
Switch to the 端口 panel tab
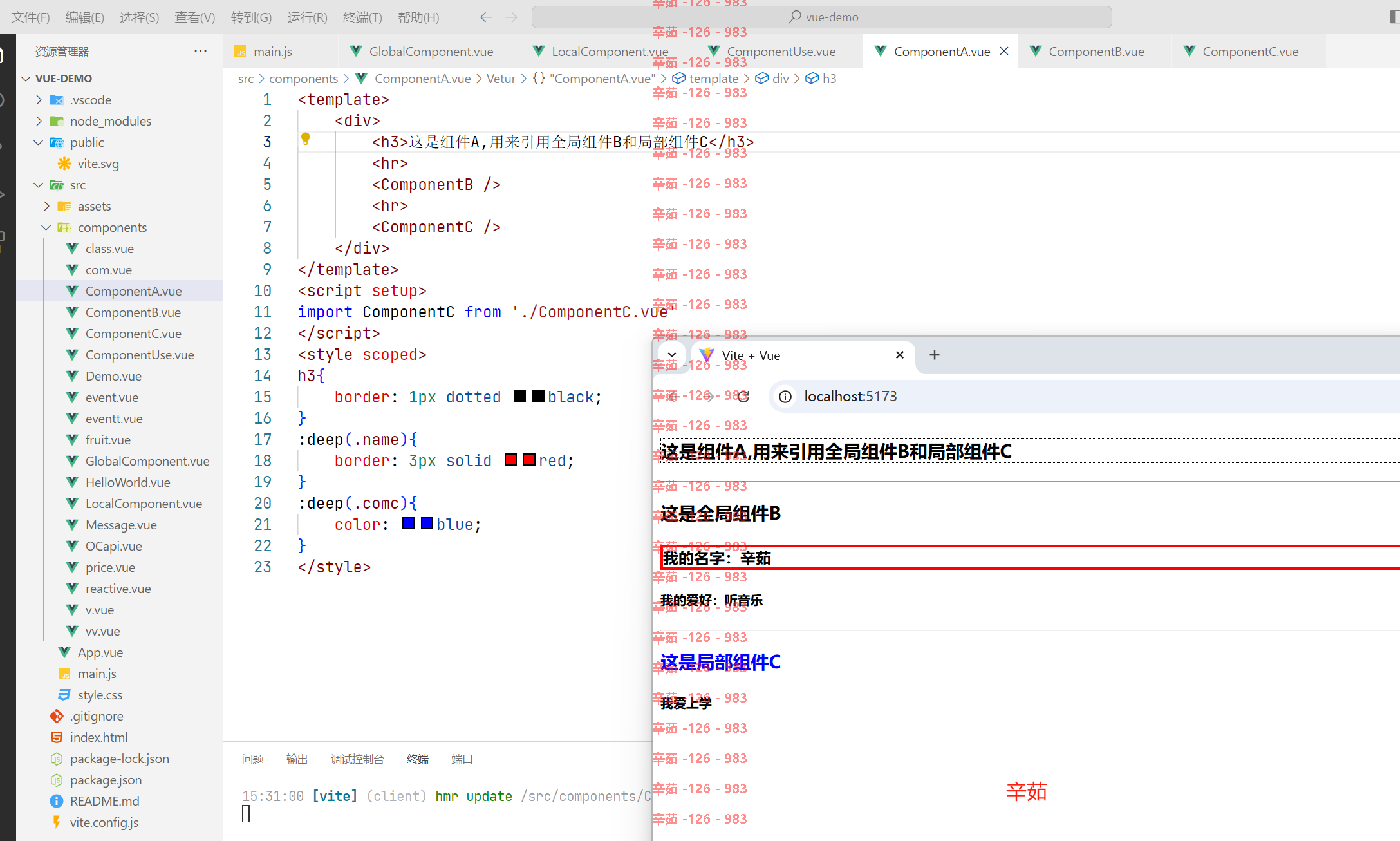[x=462, y=759]
